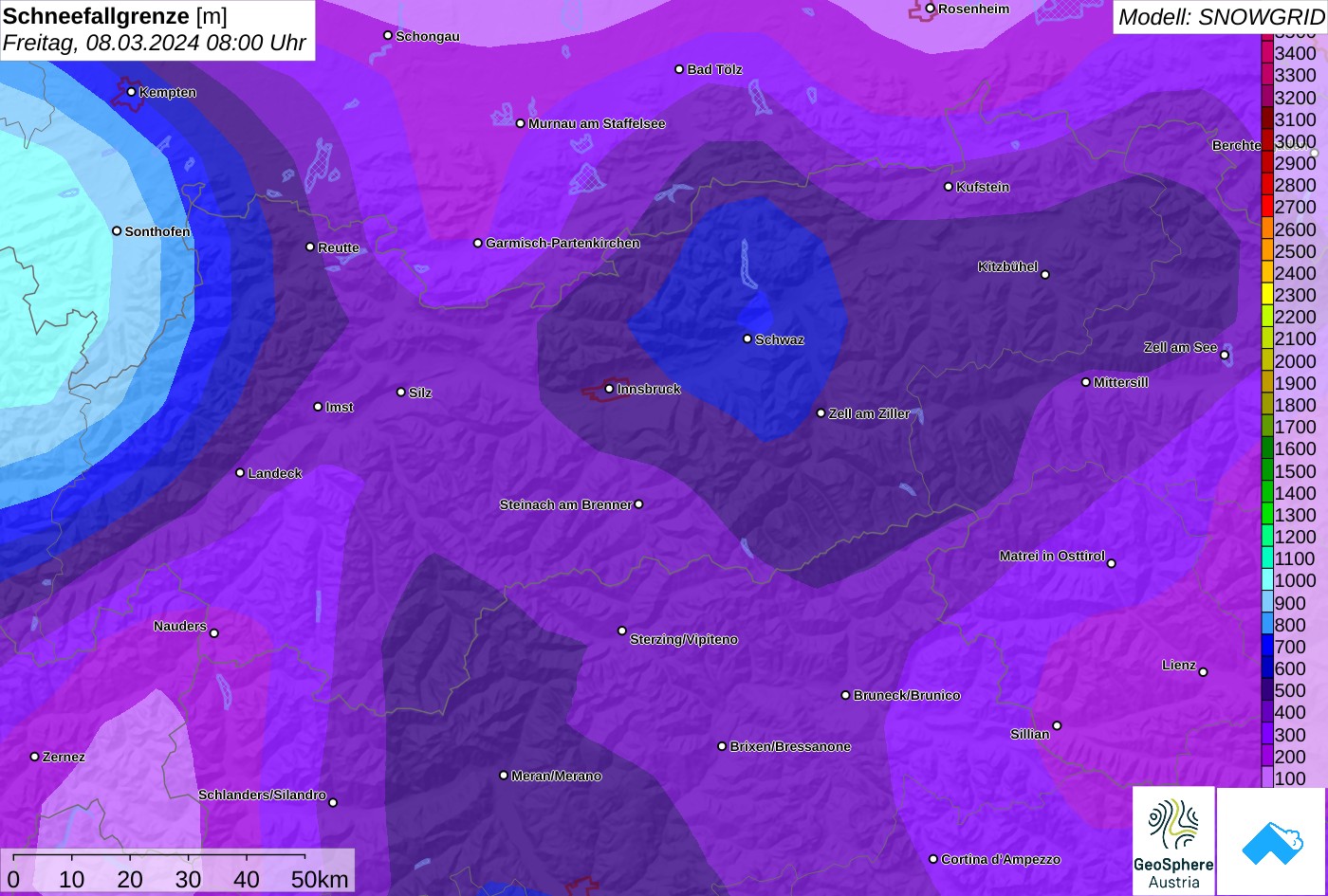Screen dimensions: 1328x896
Task: Click the Nauders location dot
Action: (x=213, y=633)
